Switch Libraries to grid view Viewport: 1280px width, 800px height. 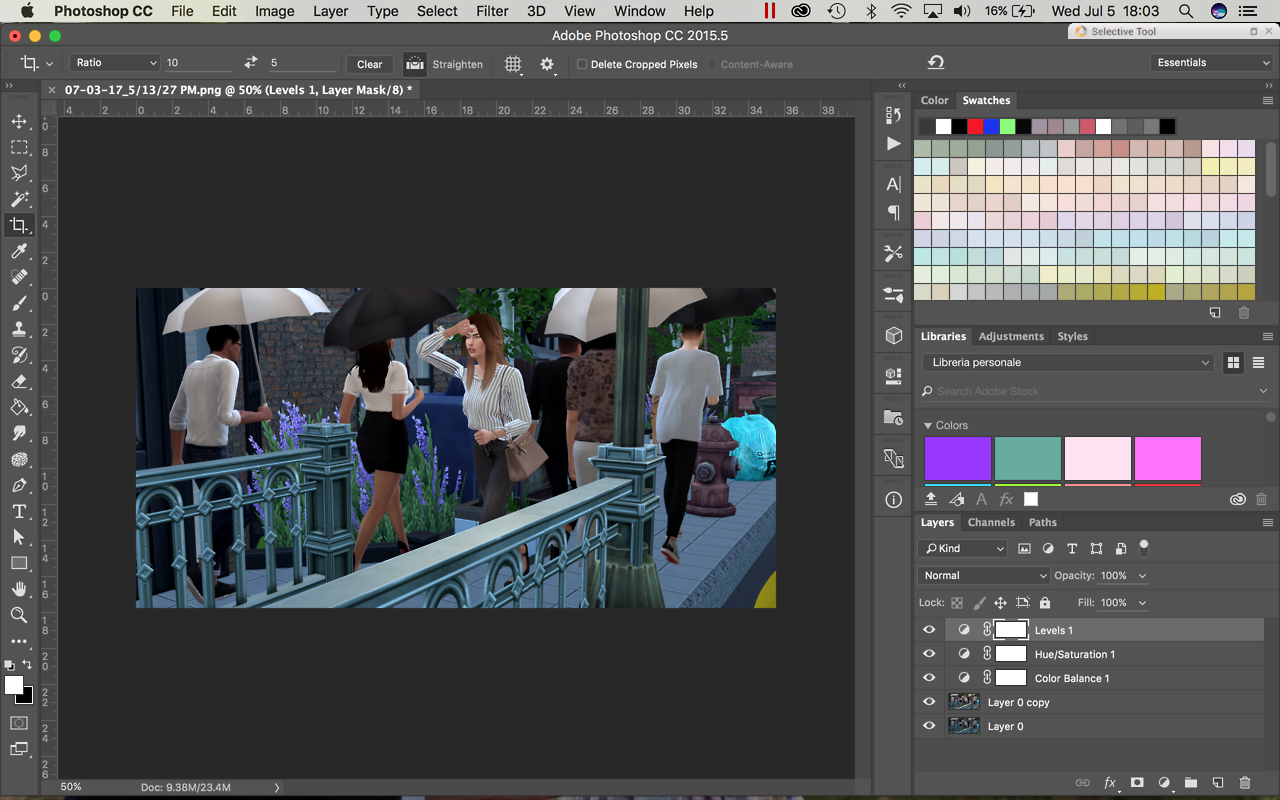point(1233,363)
